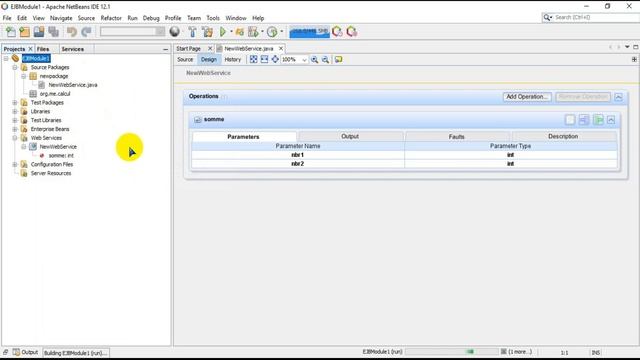Viewport: 640px width, 360px height.
Task: Click the Output button in status bar
Action: [x=26, y=352]
